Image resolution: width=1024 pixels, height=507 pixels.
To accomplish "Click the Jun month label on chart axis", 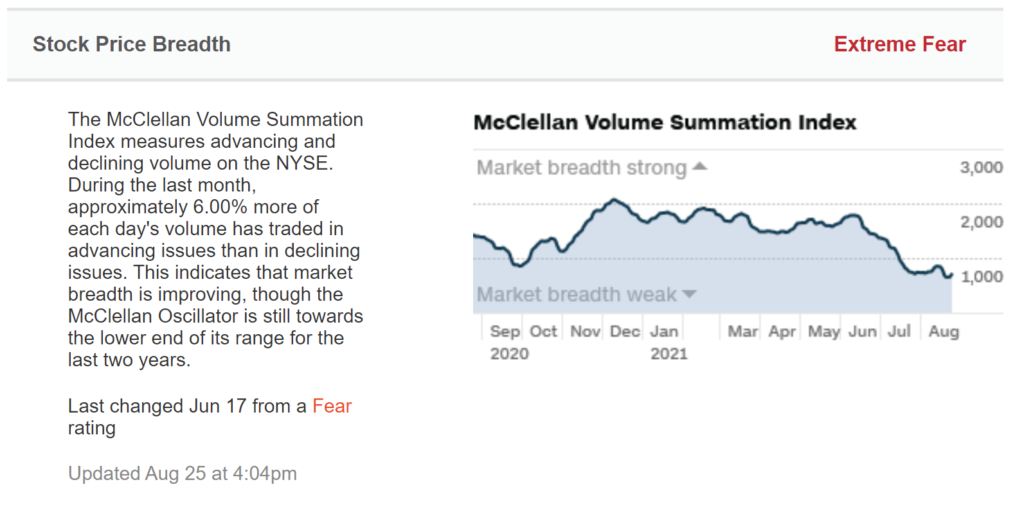I will tap(862, 331).
